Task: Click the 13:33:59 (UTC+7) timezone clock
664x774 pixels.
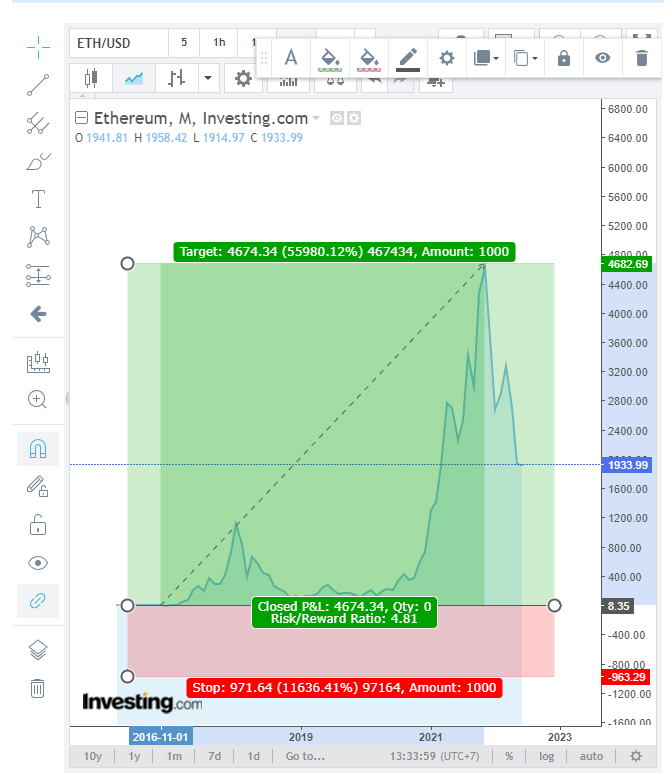Action: 434,756
